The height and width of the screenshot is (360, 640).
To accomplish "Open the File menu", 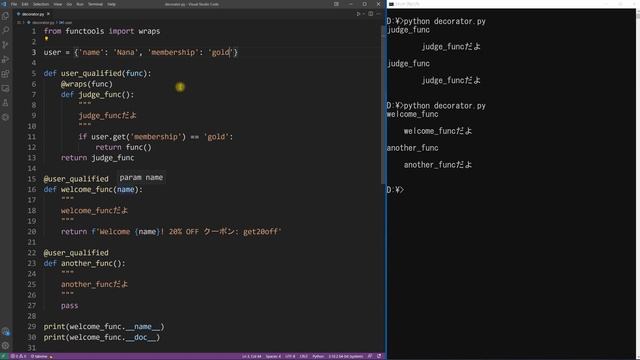I will 14,4.
